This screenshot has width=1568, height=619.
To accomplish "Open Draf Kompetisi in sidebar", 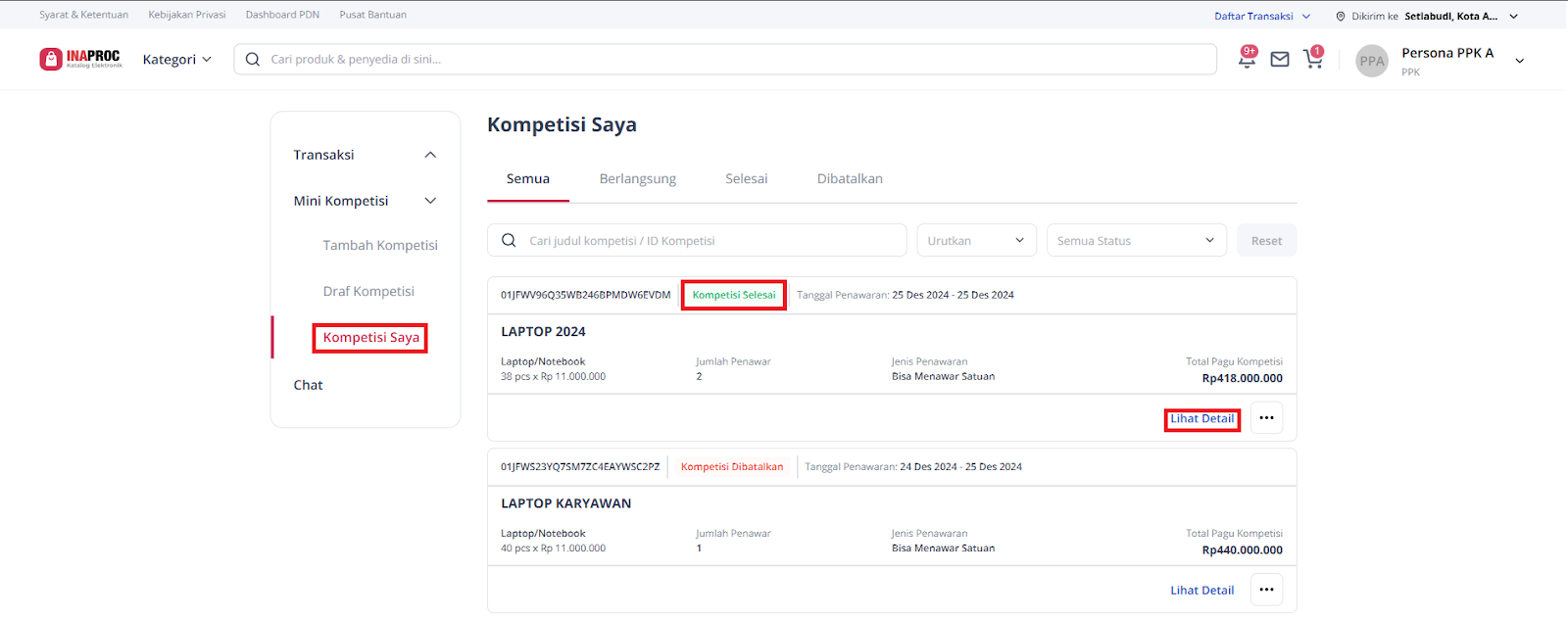I will 368,292.
